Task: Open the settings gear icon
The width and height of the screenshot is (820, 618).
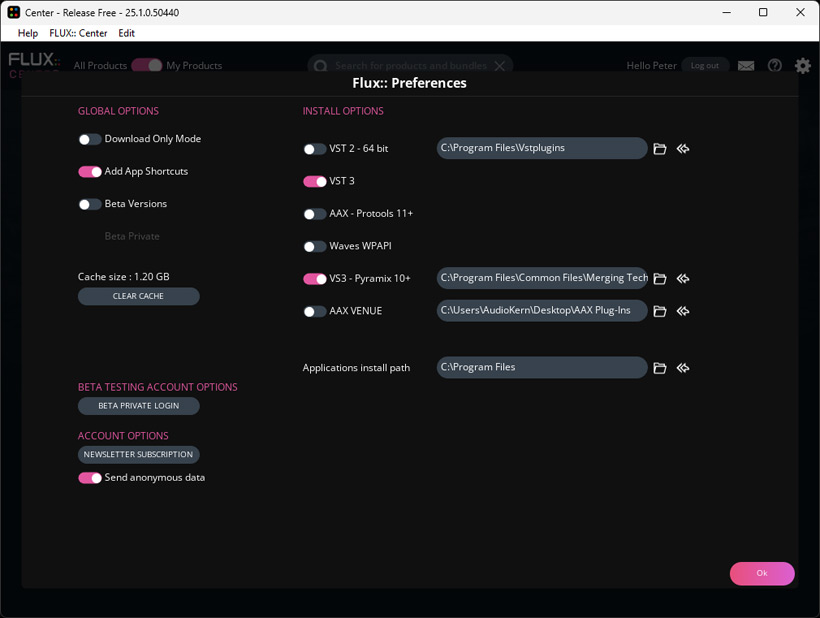Action: tap(803, 65)
